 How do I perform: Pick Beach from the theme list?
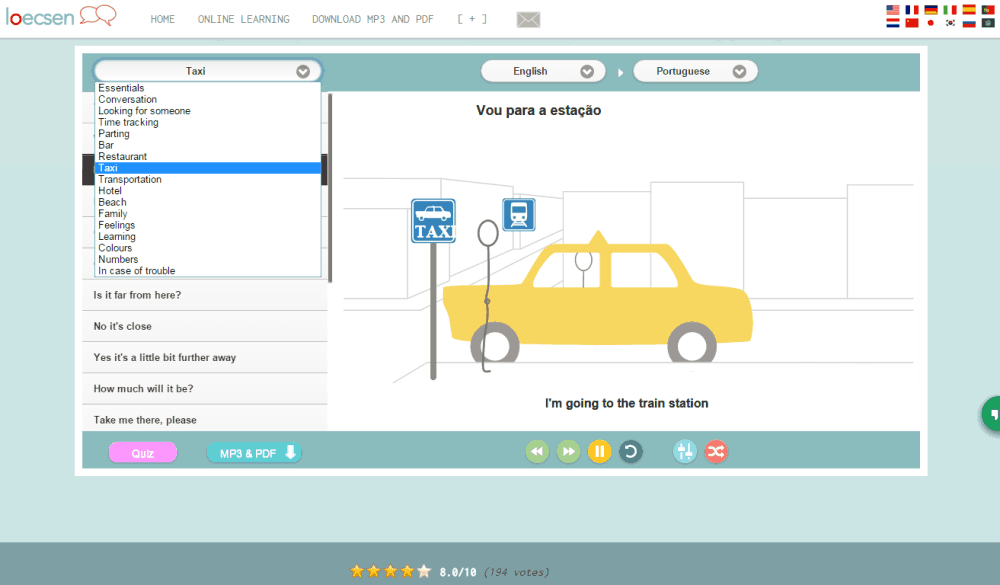coord(208,202)
